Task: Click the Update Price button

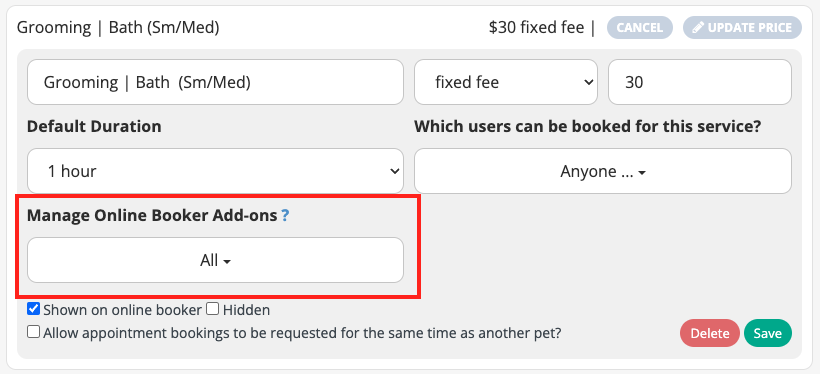Action: pyautogui.click(x=742, y=28)
